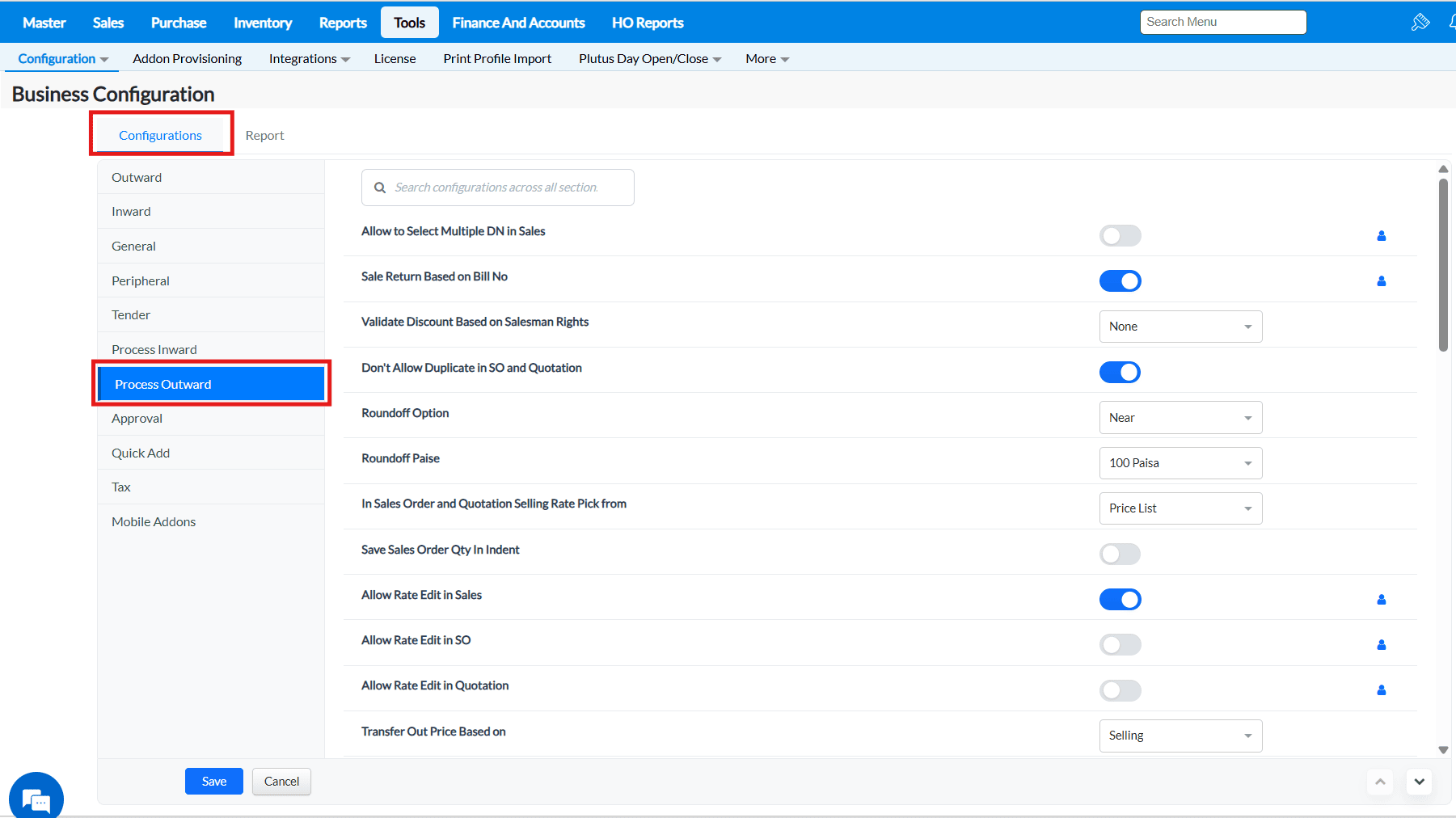The width and height of the screenshot is (1456, 818).
Task: Open the Inventory menu
Action: (263, 23)
